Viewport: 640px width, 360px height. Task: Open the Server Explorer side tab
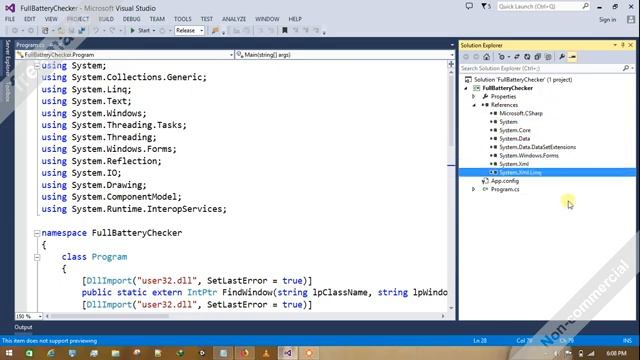pos(7,58)
